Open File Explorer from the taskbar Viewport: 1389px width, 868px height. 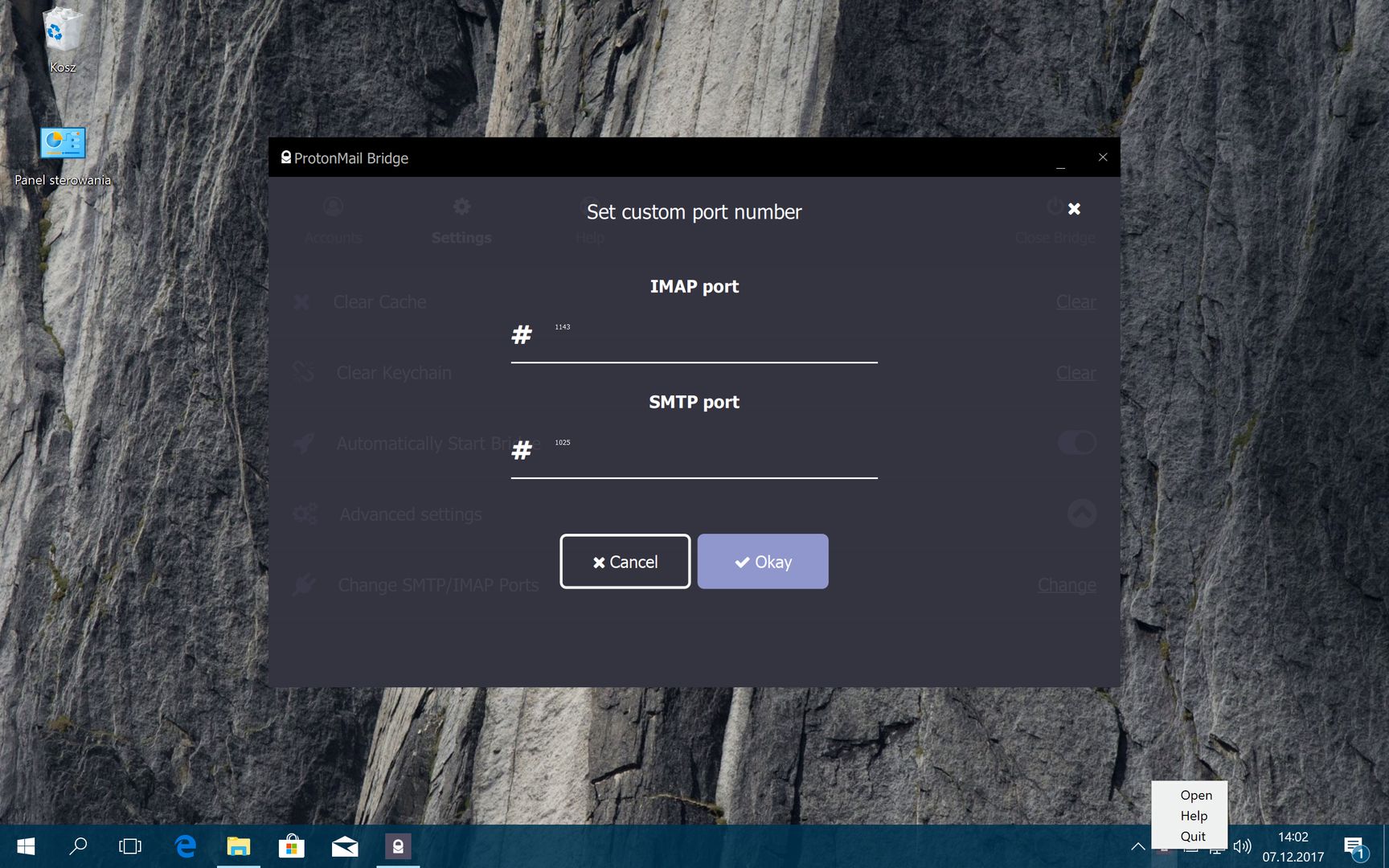pyautogui.click(x=239, y=846)
